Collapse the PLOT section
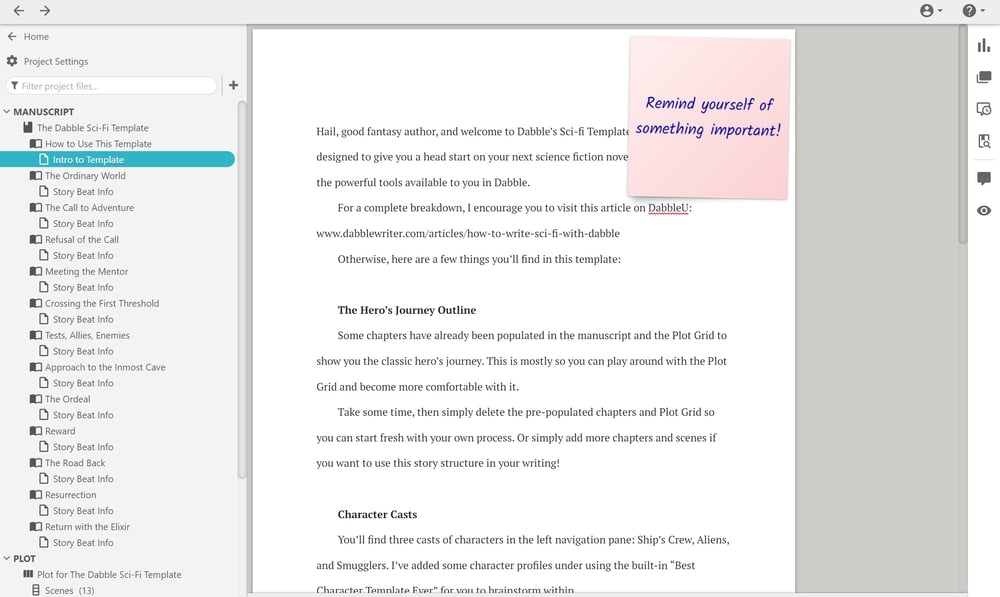This screenshot has height=597, width=1000. tap(7, 558)
